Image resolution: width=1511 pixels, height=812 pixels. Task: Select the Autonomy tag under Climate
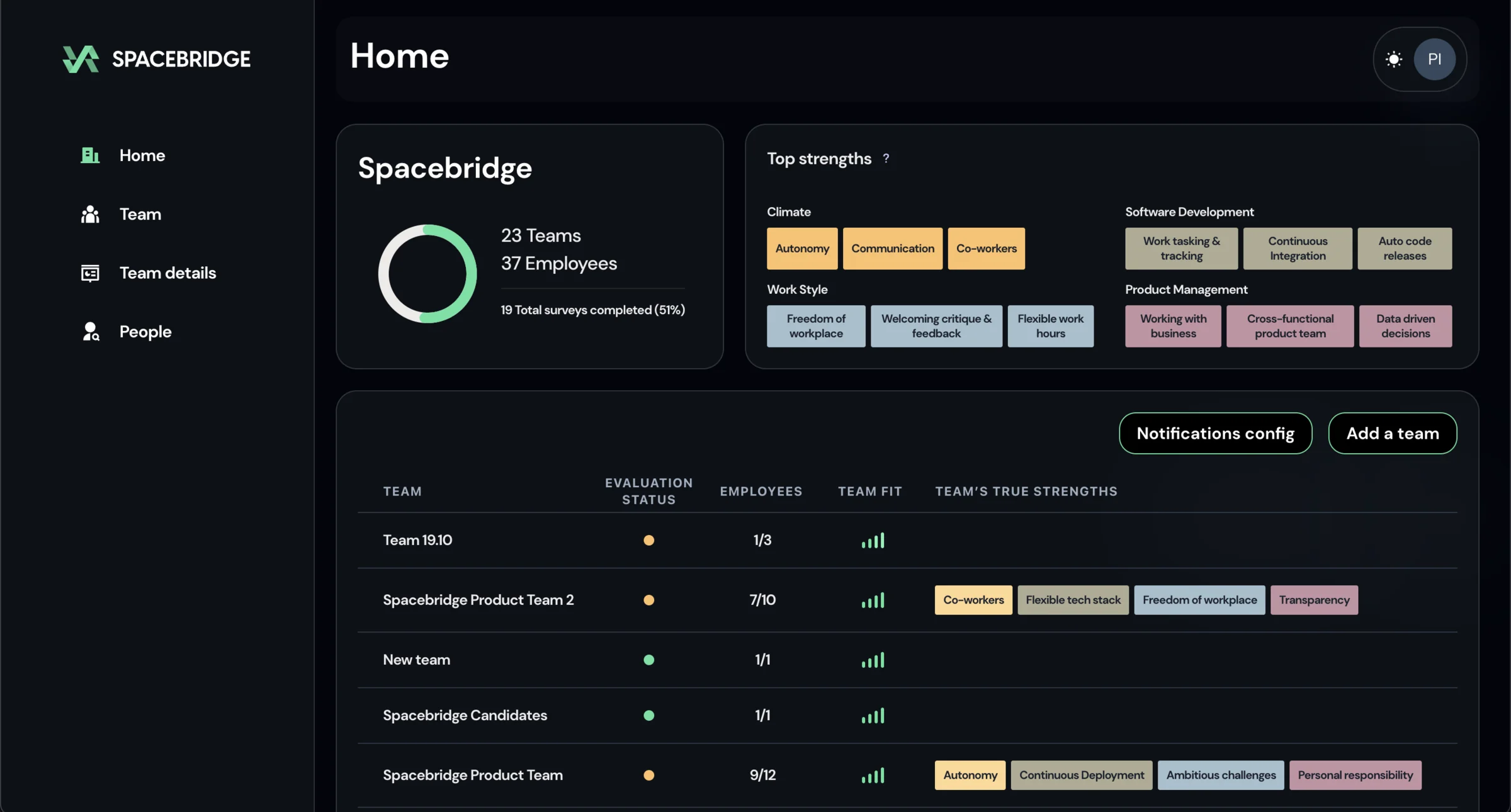(x=802, y=249)
